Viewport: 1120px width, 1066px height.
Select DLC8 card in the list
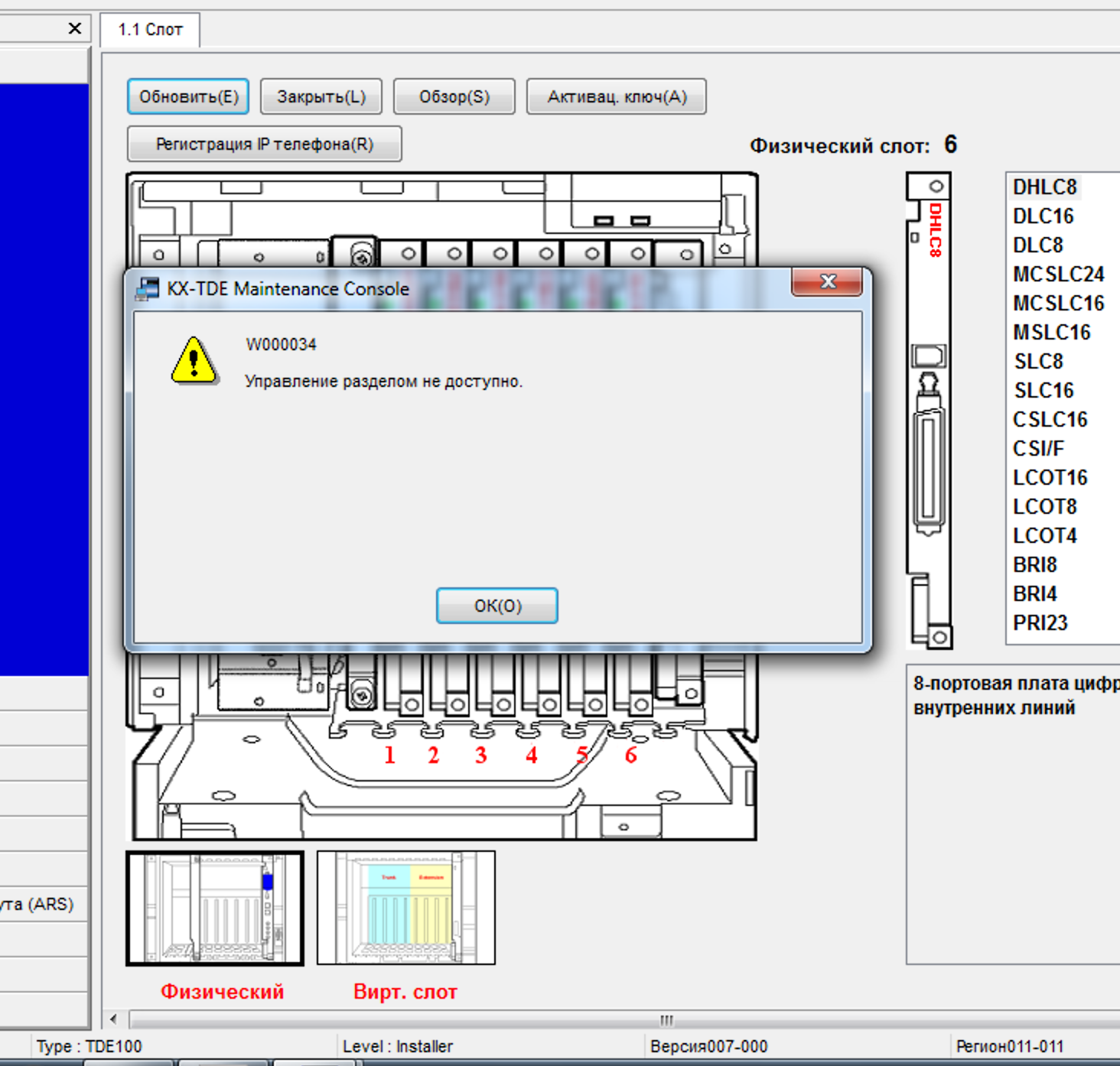click(1037, 245)
